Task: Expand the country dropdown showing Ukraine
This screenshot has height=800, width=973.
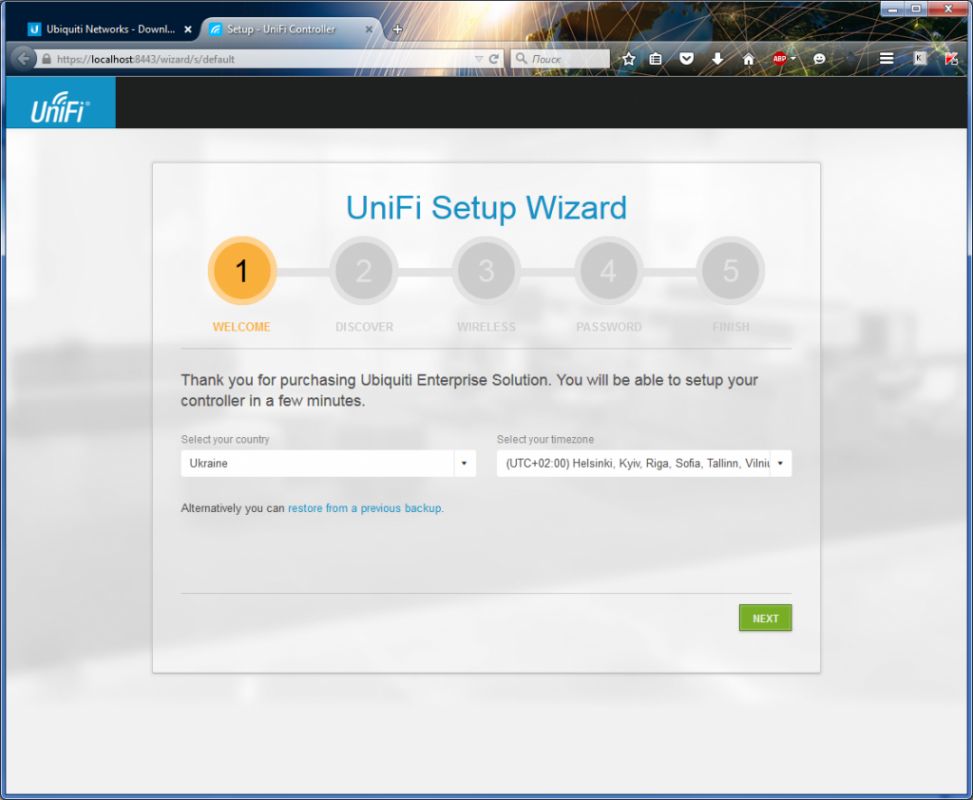Action: click(x=328, y=464)
